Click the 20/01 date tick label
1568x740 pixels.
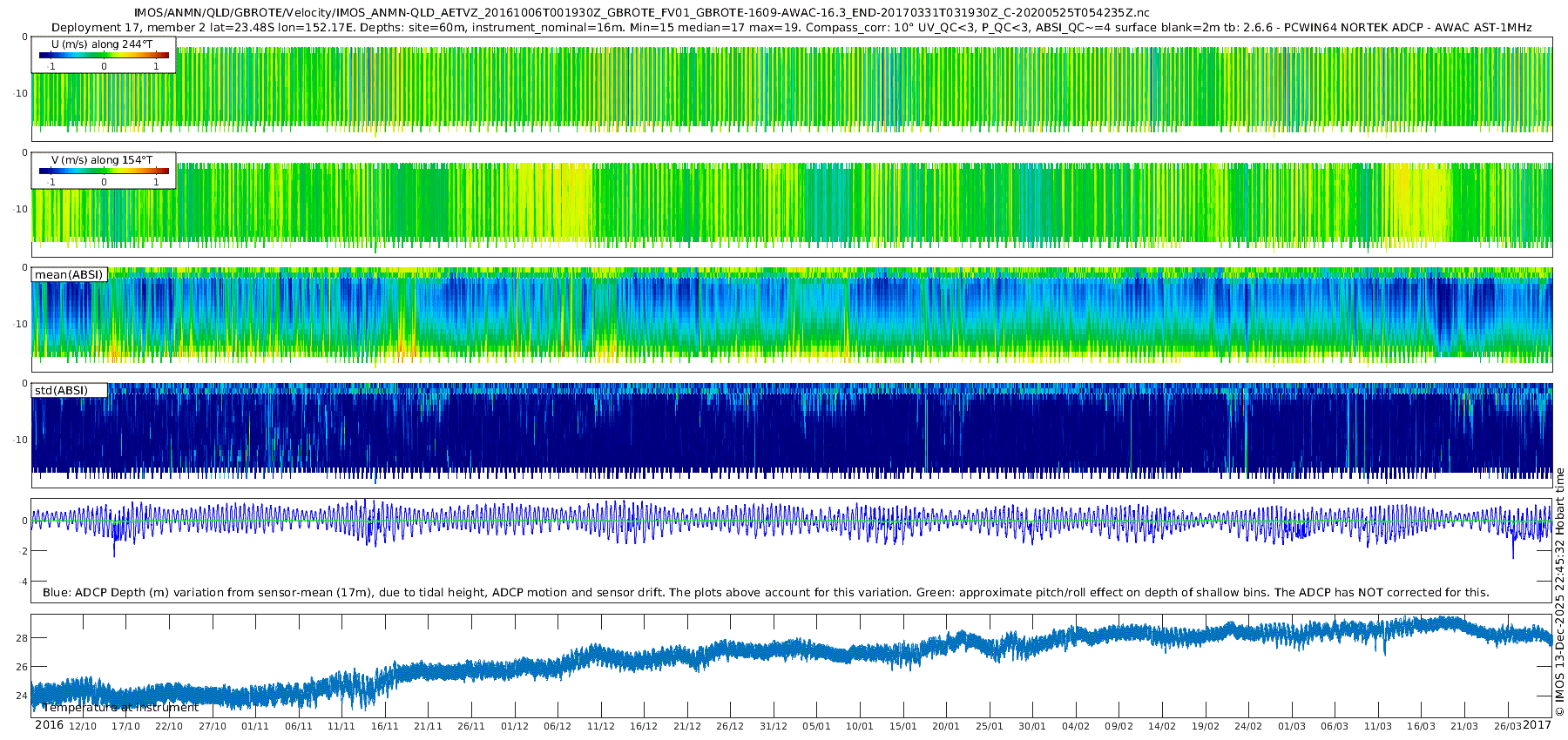click(946, 726)
